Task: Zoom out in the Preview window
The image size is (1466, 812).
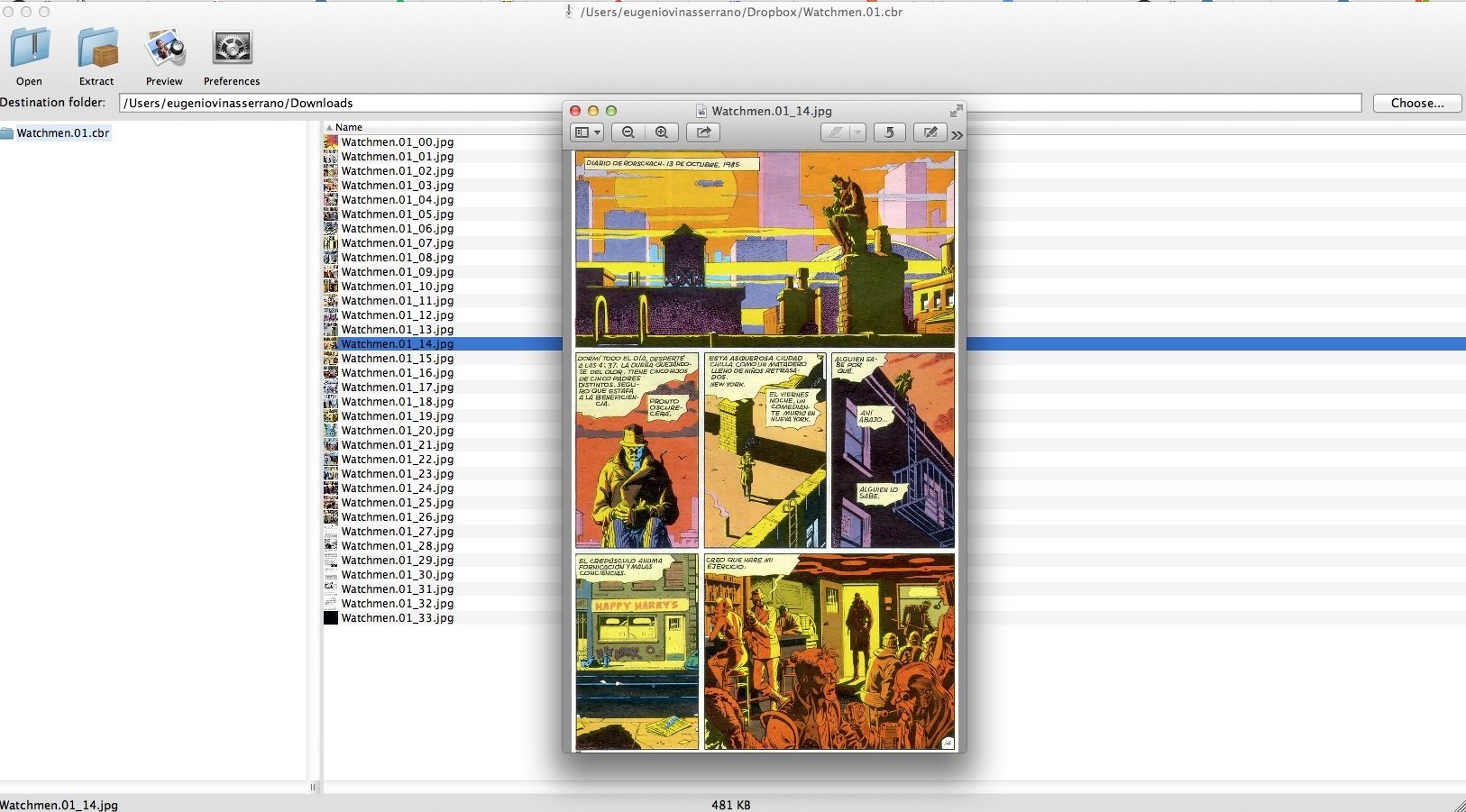Action: pyautogui.click(x=628, y=132)
